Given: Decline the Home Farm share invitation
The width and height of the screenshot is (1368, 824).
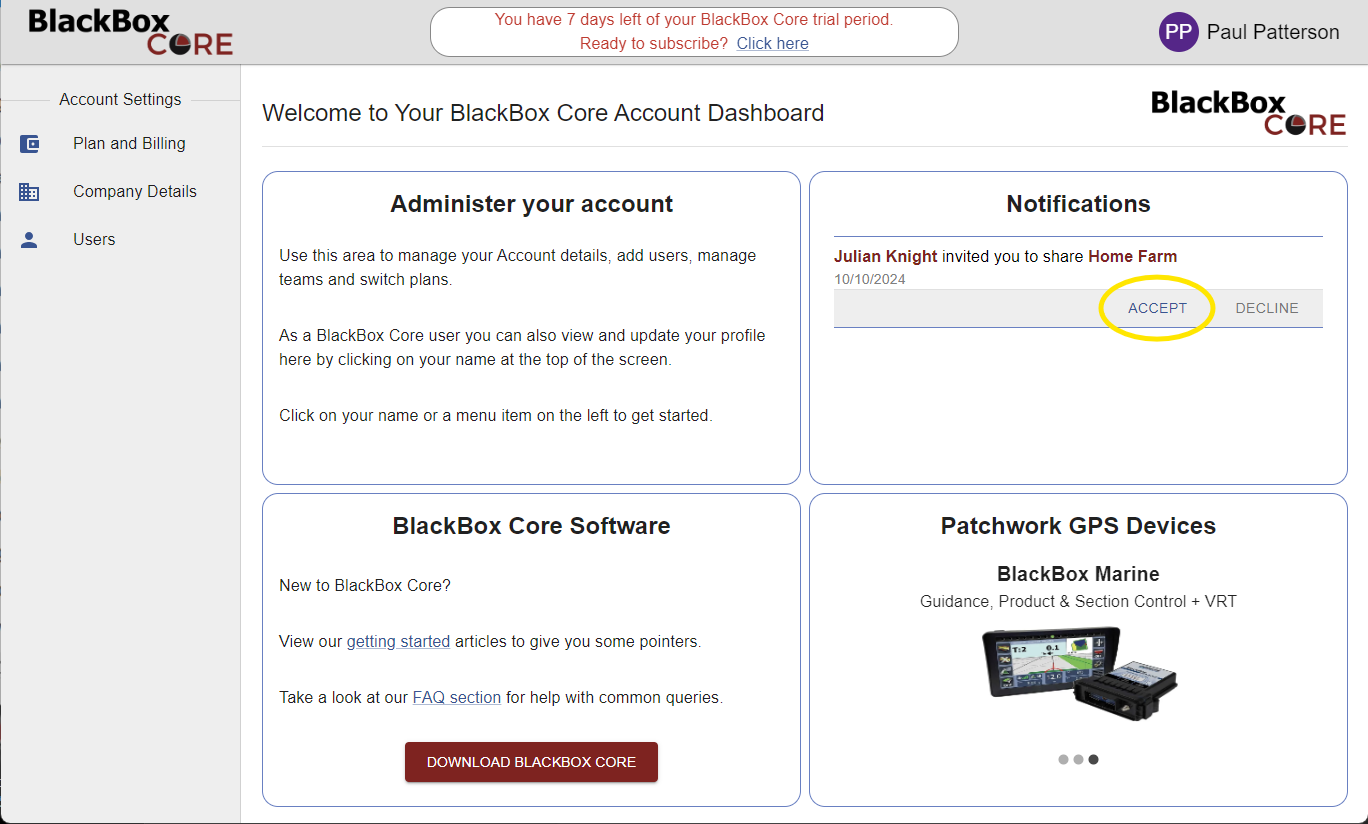Looking at the screenshot, I should pyautogui.click(x=1267, y=308).
